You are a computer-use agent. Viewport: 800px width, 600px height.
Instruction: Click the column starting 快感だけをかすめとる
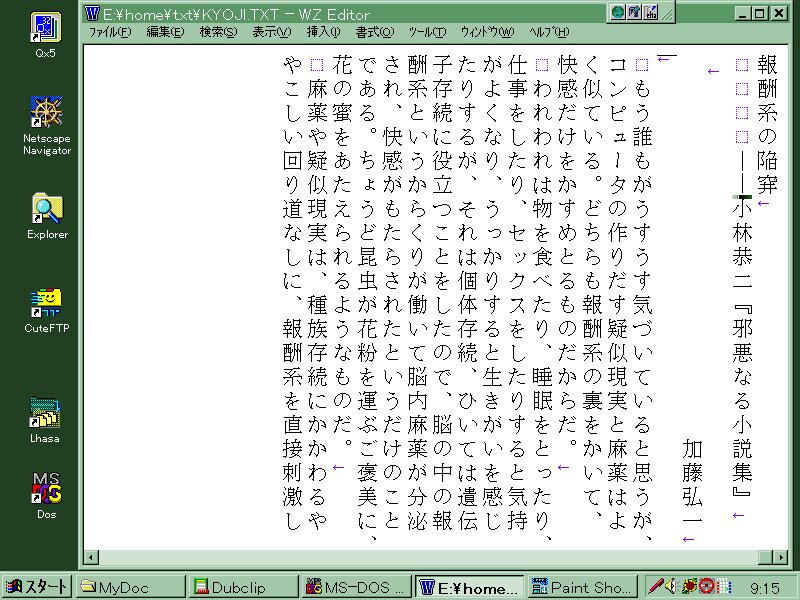[x=567, y=249]
